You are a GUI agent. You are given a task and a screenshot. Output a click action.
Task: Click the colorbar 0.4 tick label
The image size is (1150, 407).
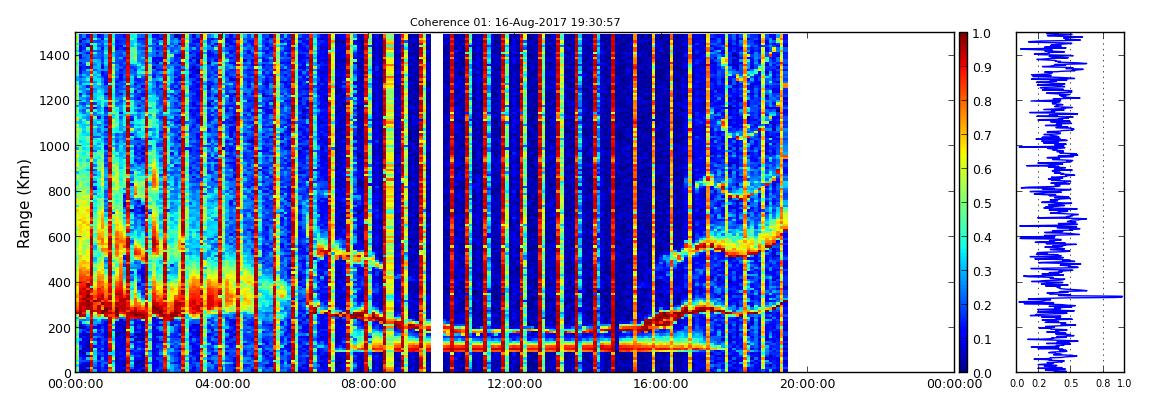click(981, 238)
